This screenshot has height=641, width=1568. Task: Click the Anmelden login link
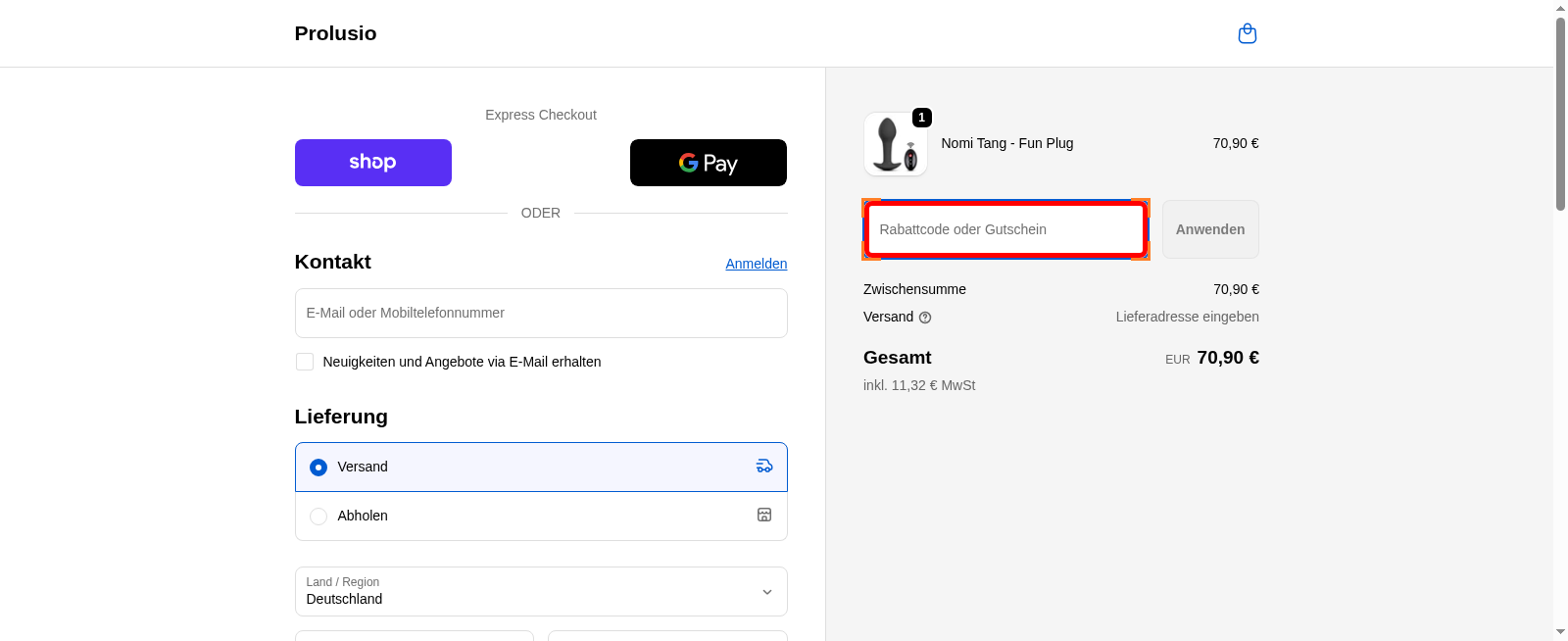click(756, 264)
